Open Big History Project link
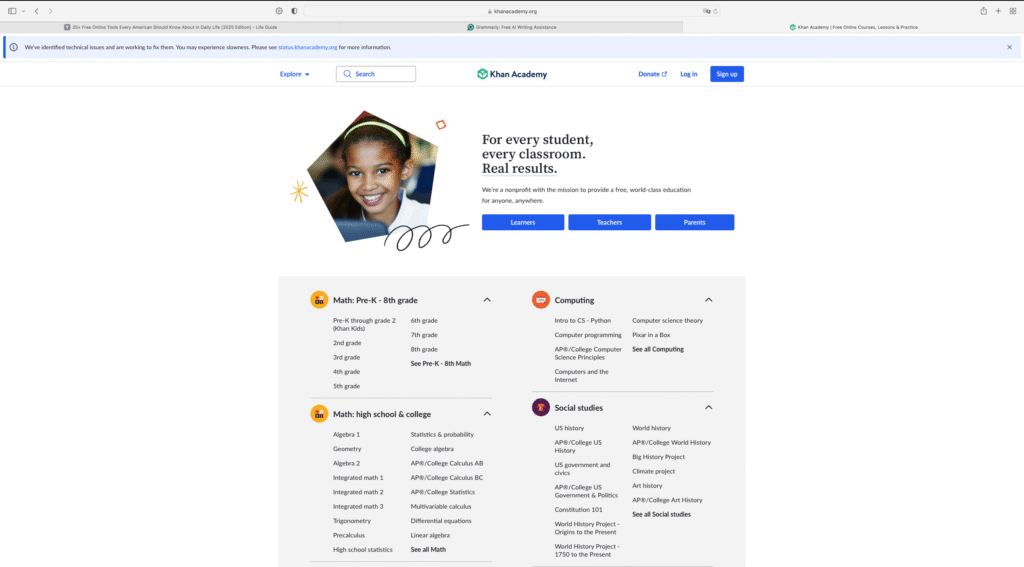1024x567 pixels. click(x=658, y=457)
